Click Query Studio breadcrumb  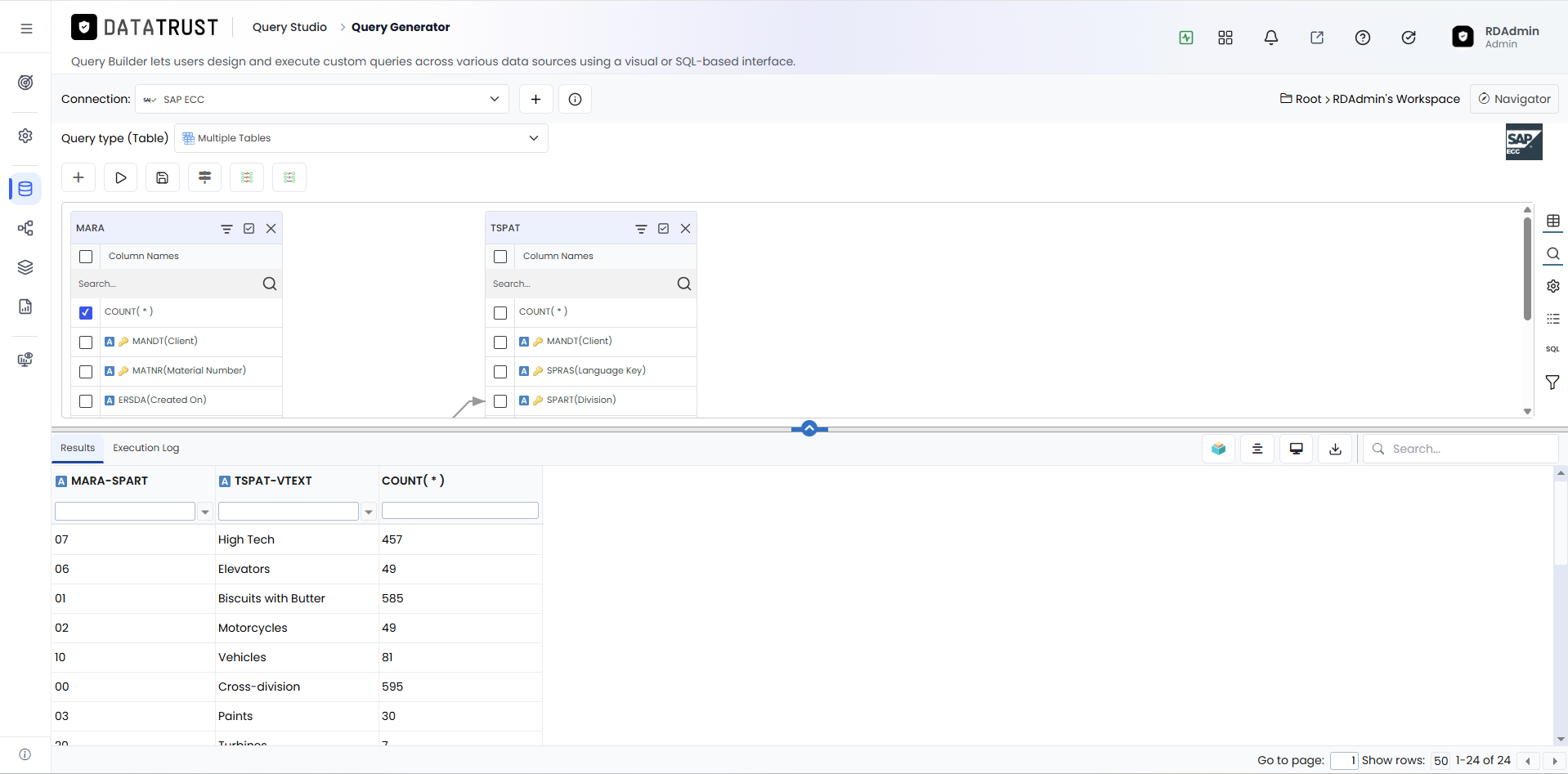[289, 27]
